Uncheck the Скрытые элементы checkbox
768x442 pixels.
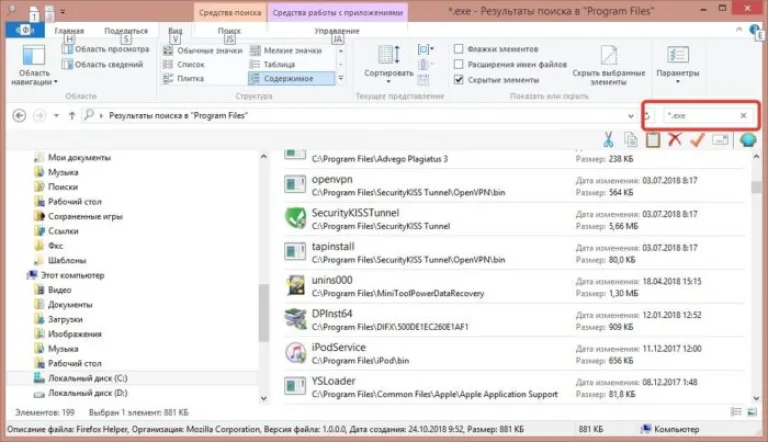tap(458, 79)
